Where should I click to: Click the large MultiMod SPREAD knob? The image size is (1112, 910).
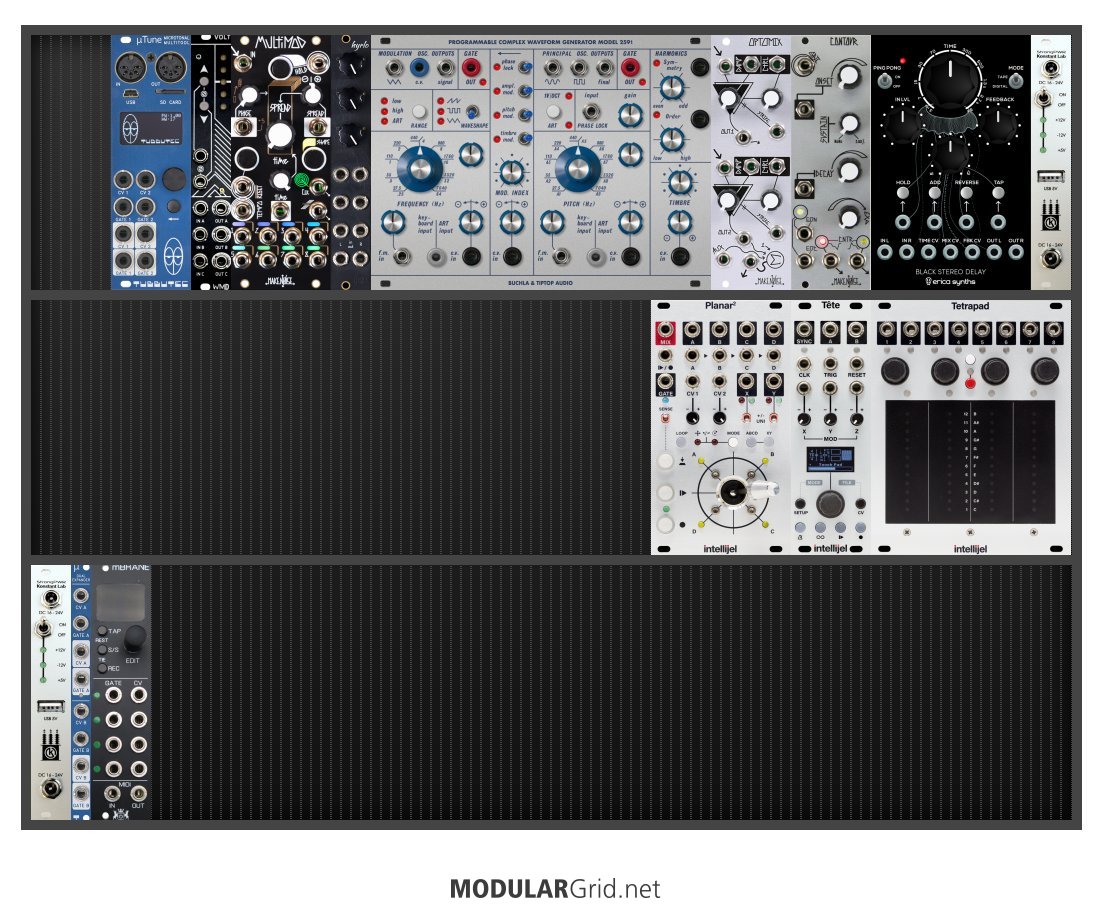[x=280, y=134]
